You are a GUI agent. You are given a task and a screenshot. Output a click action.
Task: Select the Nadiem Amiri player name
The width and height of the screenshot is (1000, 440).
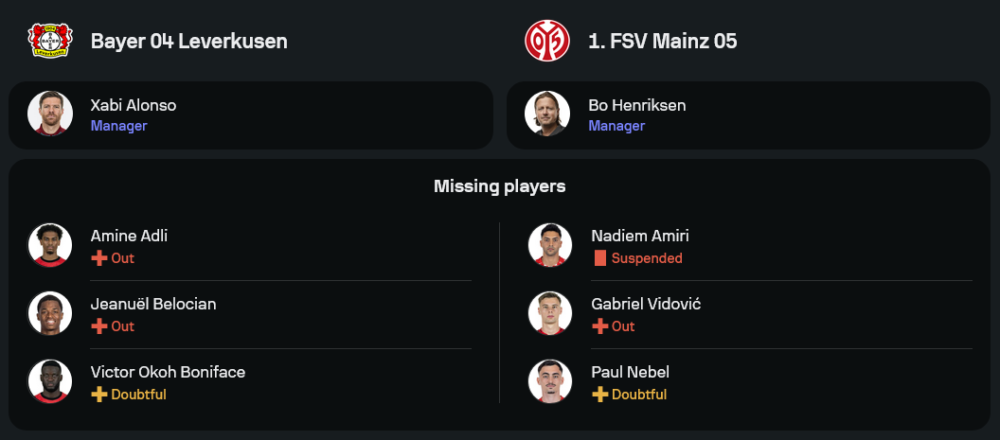640,236
